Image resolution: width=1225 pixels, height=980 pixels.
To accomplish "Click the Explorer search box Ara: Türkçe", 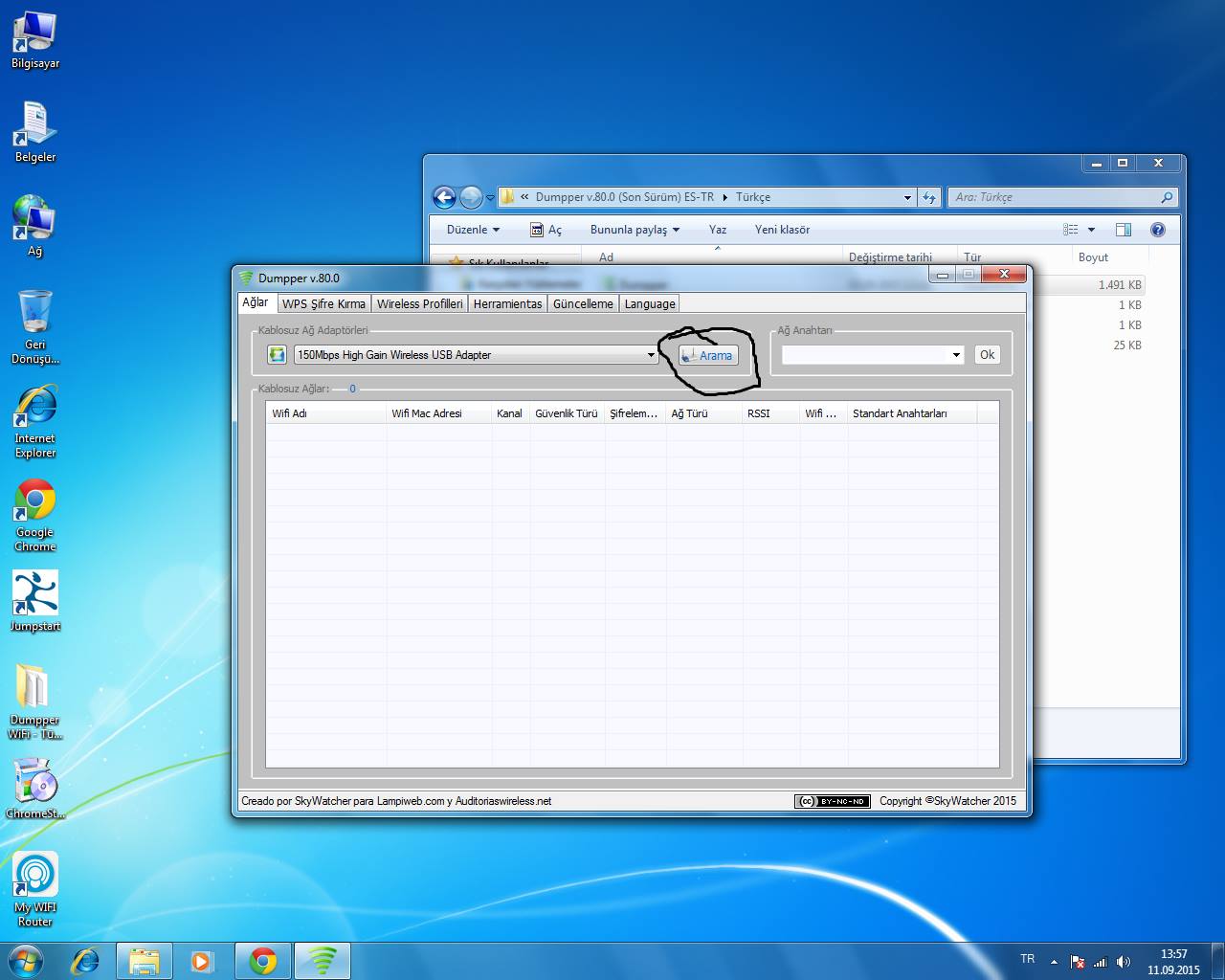I will (x=1062, y=197).
